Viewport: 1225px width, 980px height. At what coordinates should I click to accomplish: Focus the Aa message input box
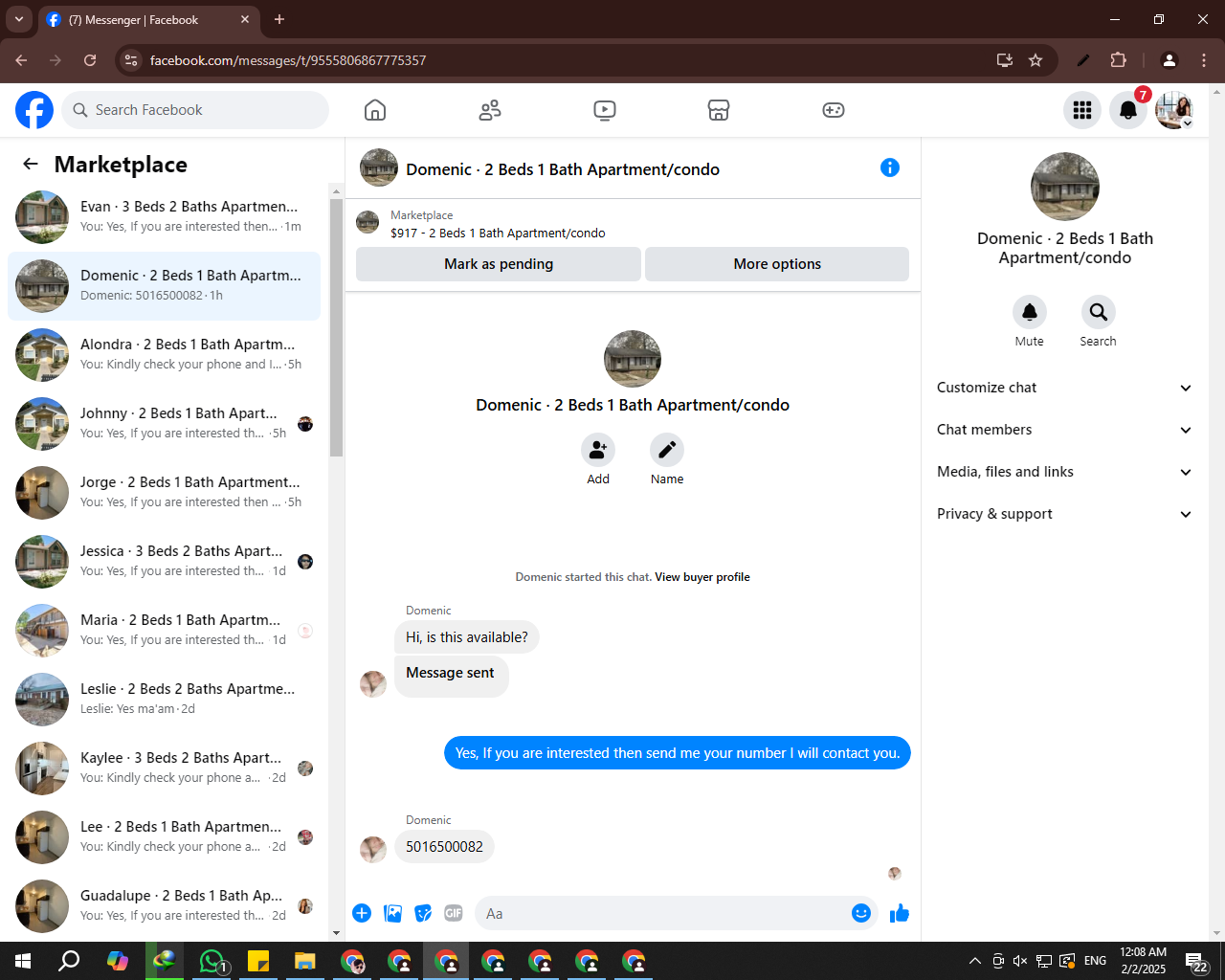[x=666, y=913]
